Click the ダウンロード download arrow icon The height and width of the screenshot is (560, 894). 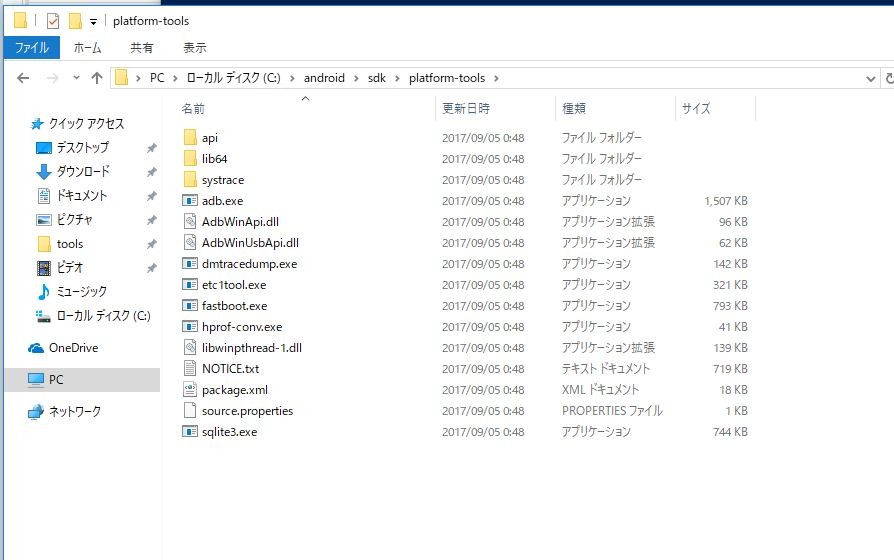44,171
